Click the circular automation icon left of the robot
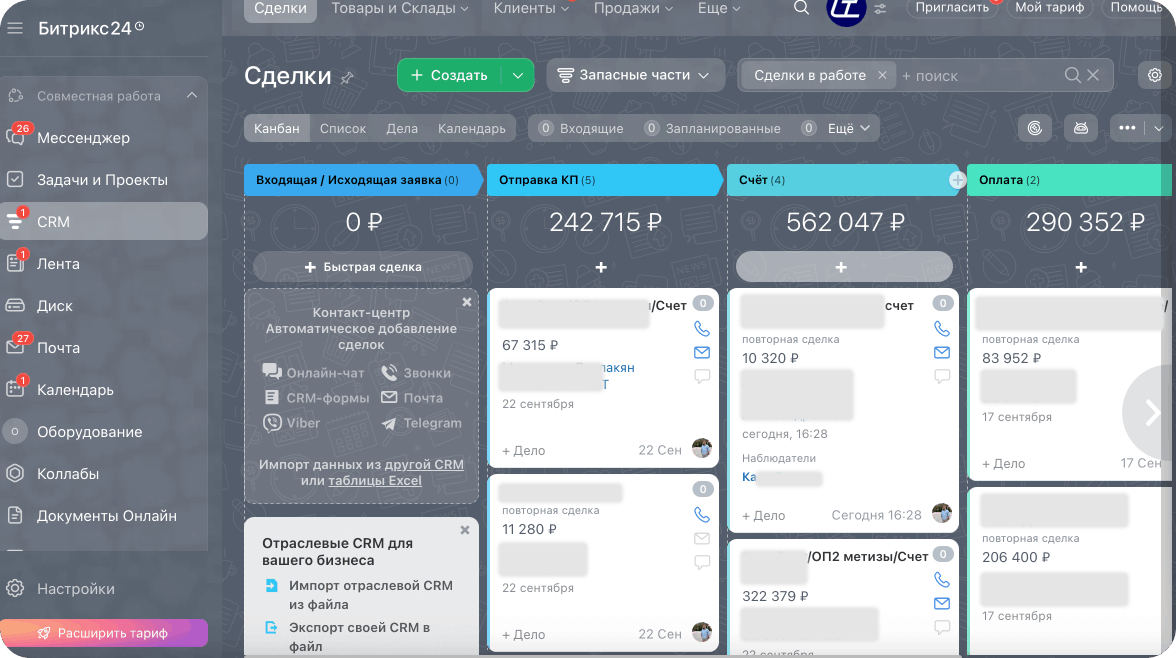Screen dimensions: 1176x658 pos(1035,128)
